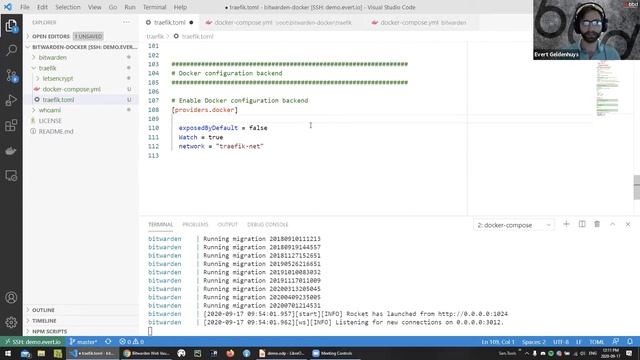
Task: Open the Source Control view
Action: [11, 76]
